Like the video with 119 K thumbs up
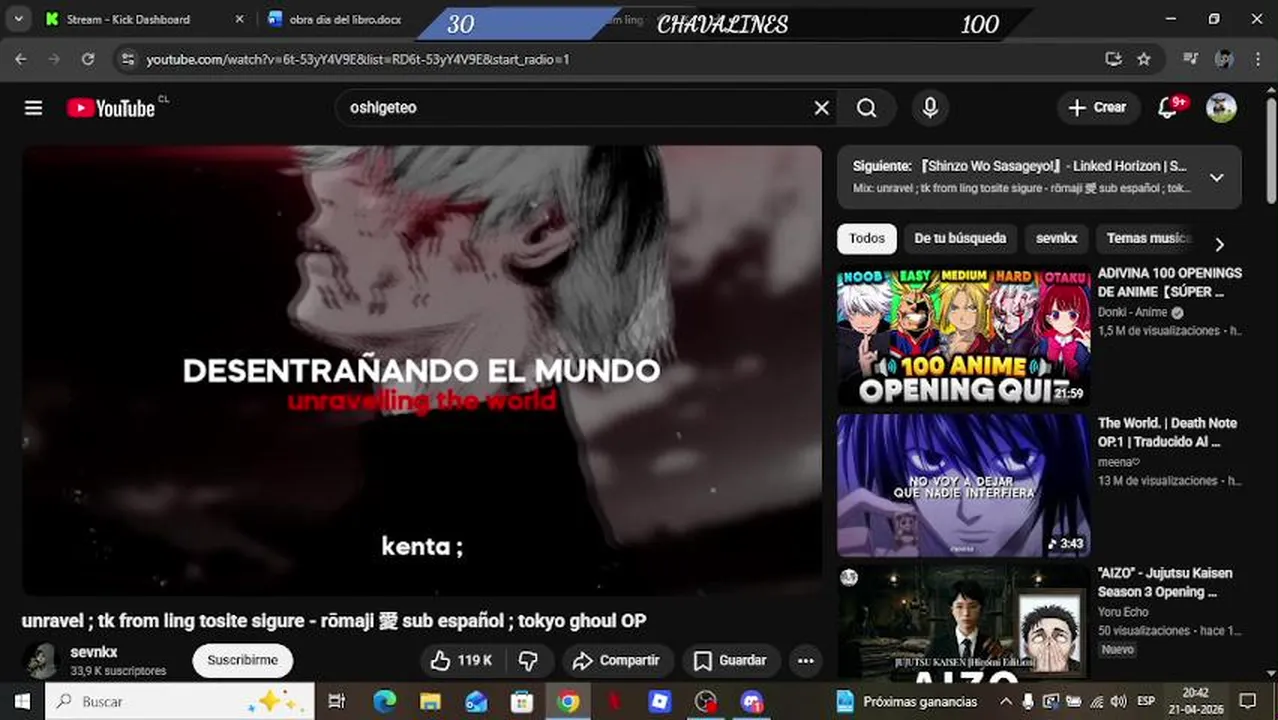 (461, 660)
